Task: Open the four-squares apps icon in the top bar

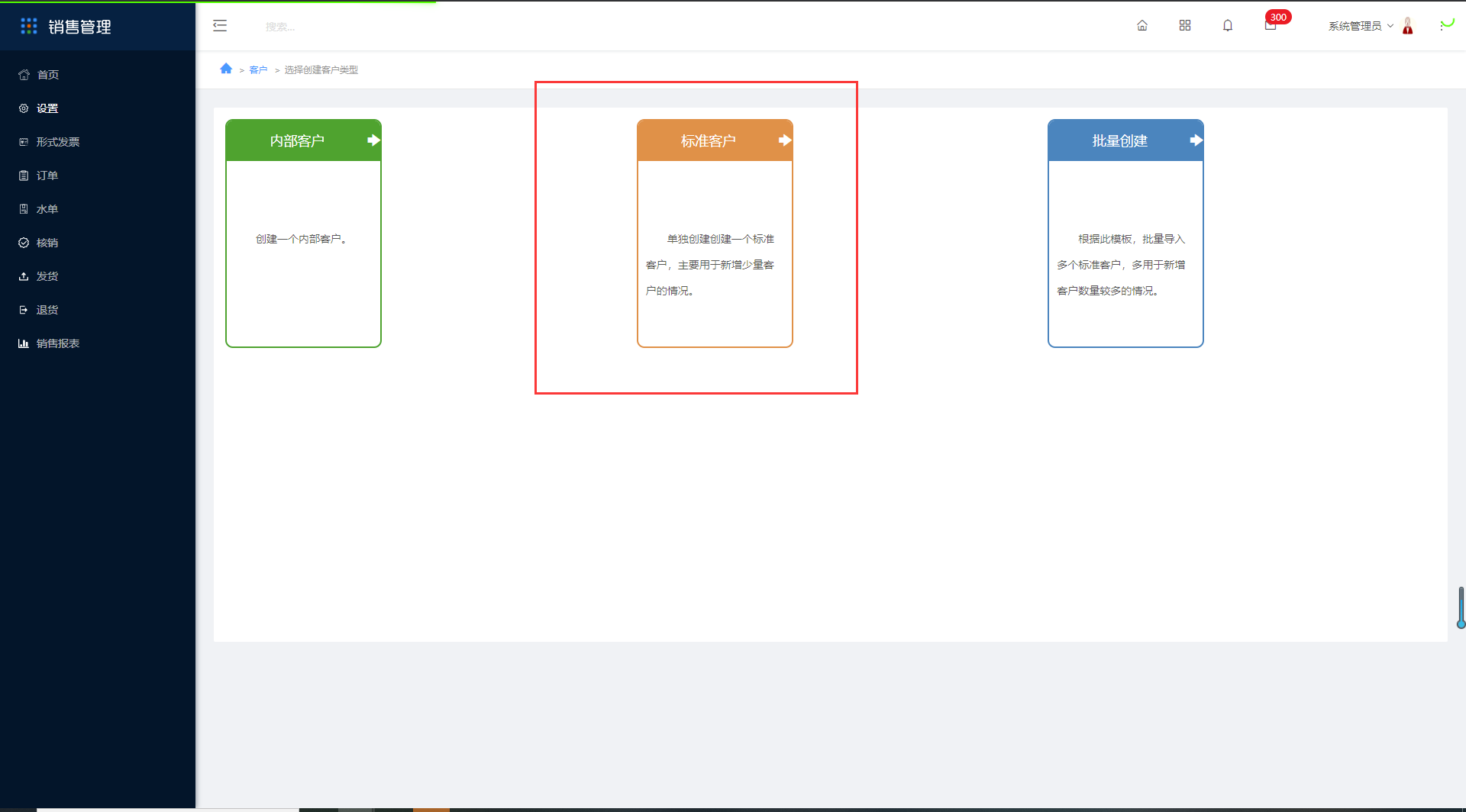Action: 1185,25
